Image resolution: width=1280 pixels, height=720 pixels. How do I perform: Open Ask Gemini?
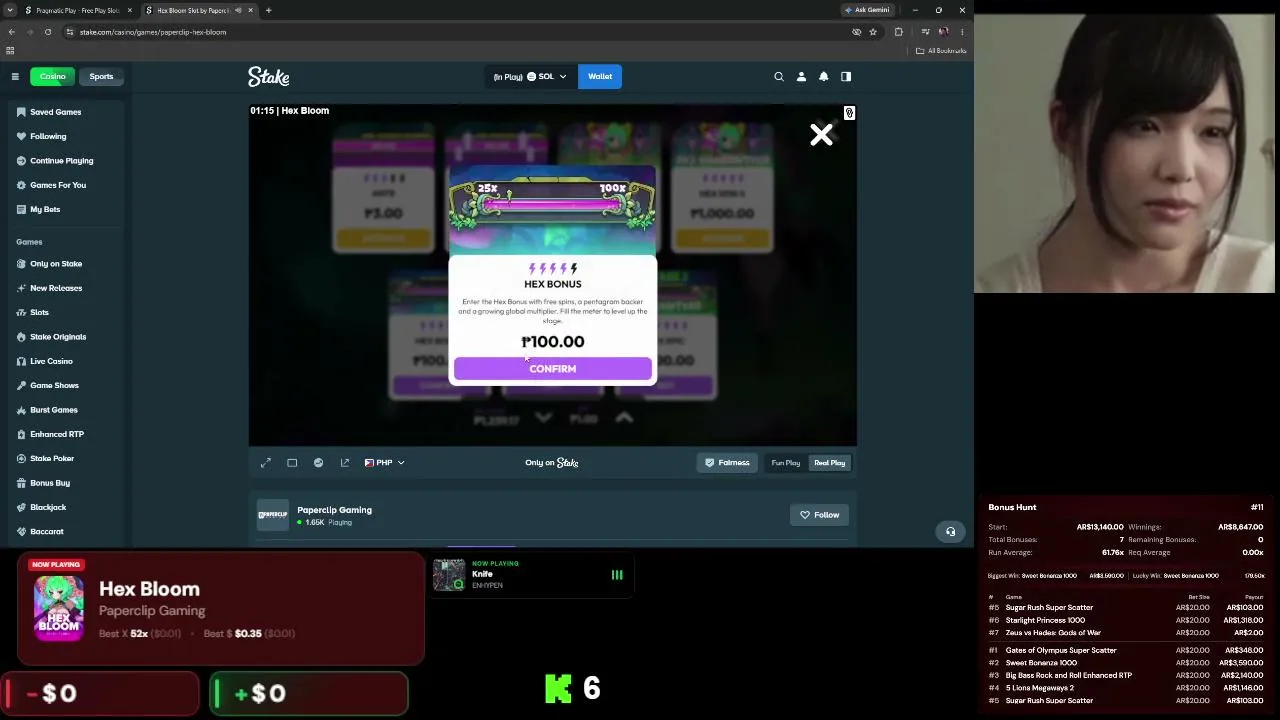(867, 10)
